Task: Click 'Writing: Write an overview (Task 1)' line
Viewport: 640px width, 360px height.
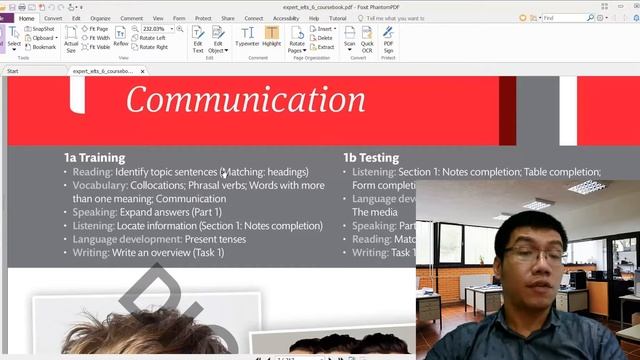Action: [148, 253]
